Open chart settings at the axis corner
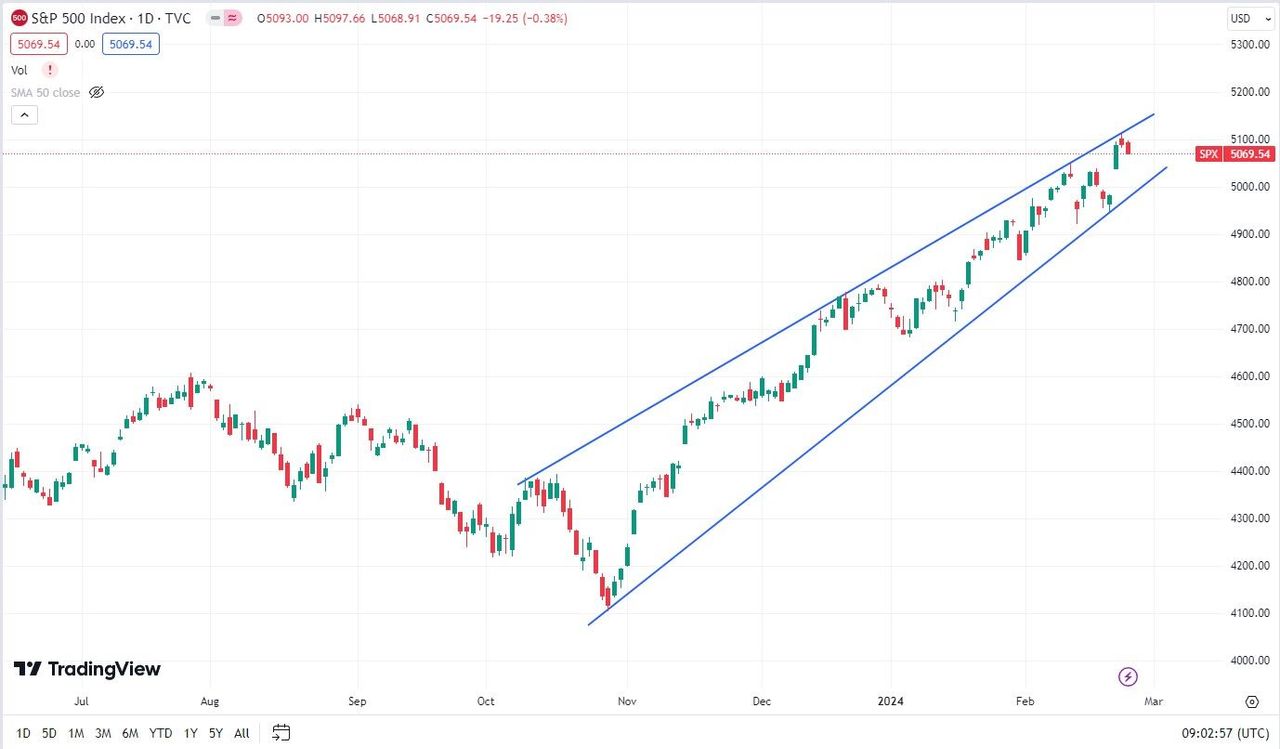The height and width of the screenshot is (749, 1280). [1252, 703]
